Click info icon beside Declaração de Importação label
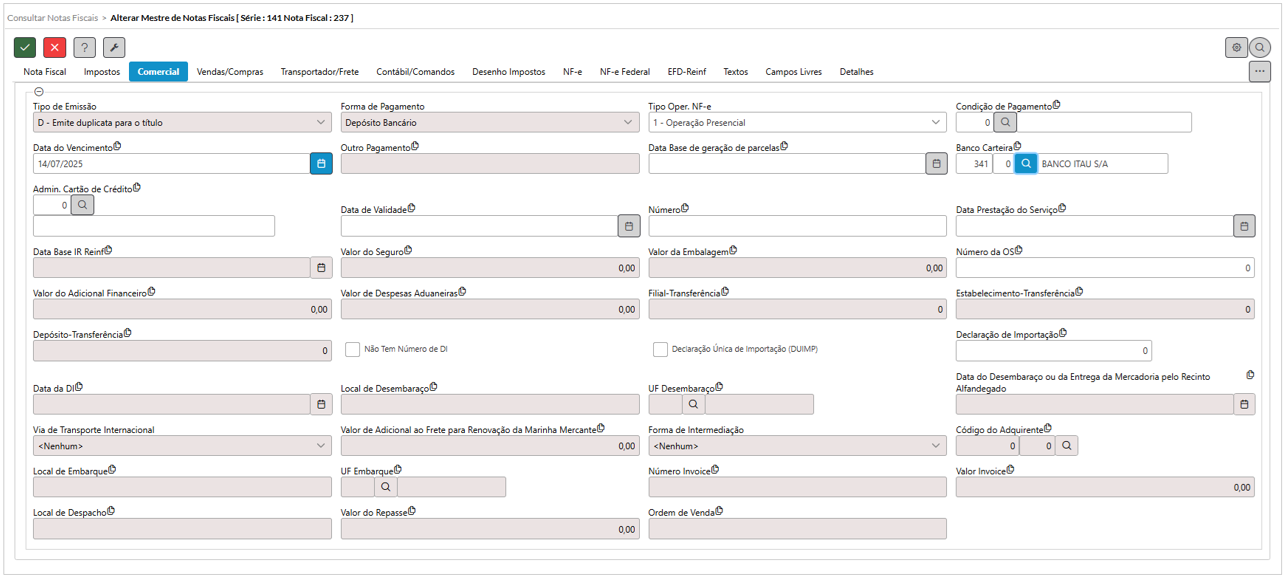This screenshot has width=1288, height=579. [1063, 333]
